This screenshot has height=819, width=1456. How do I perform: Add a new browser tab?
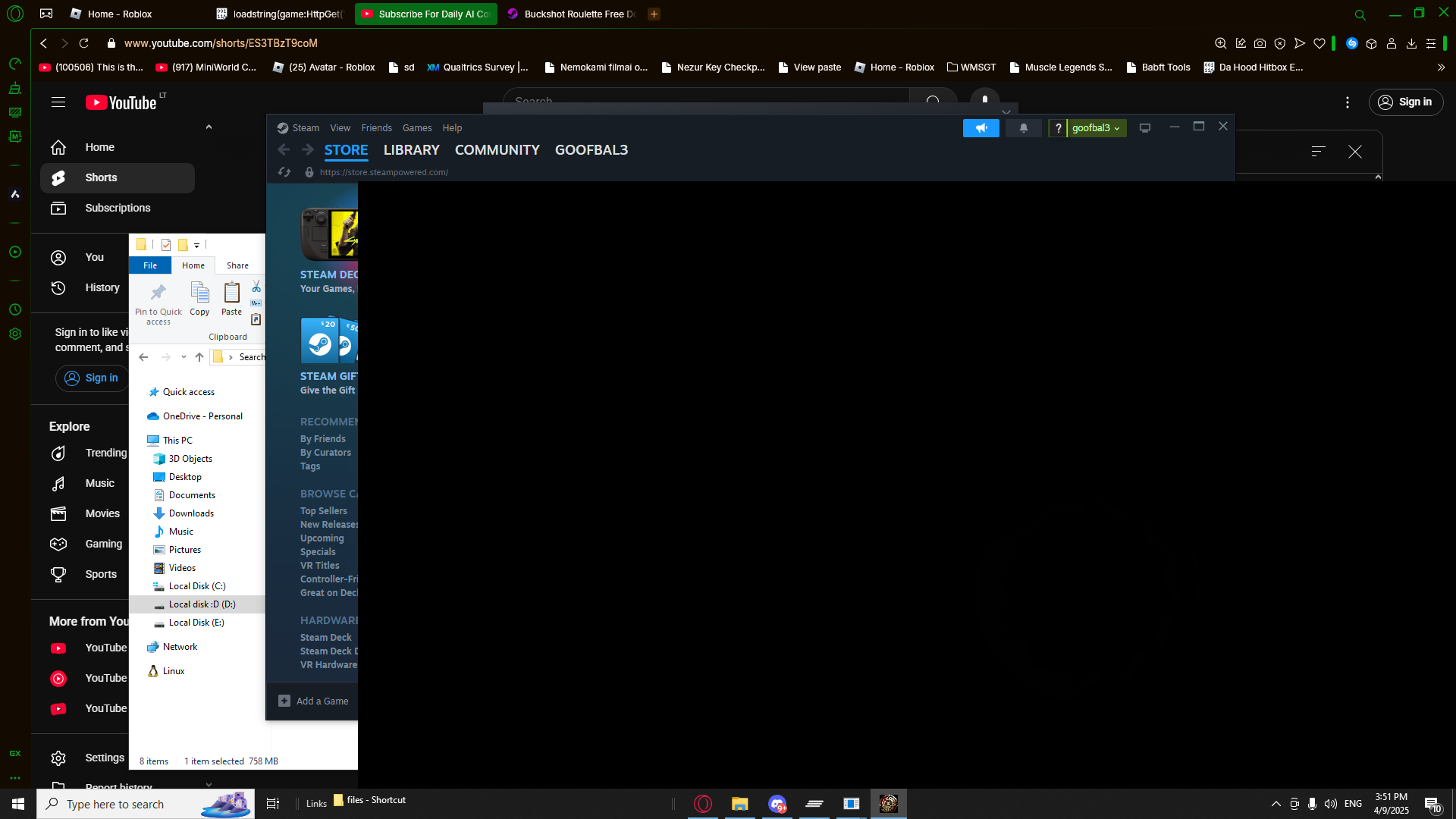click(654, 14)
